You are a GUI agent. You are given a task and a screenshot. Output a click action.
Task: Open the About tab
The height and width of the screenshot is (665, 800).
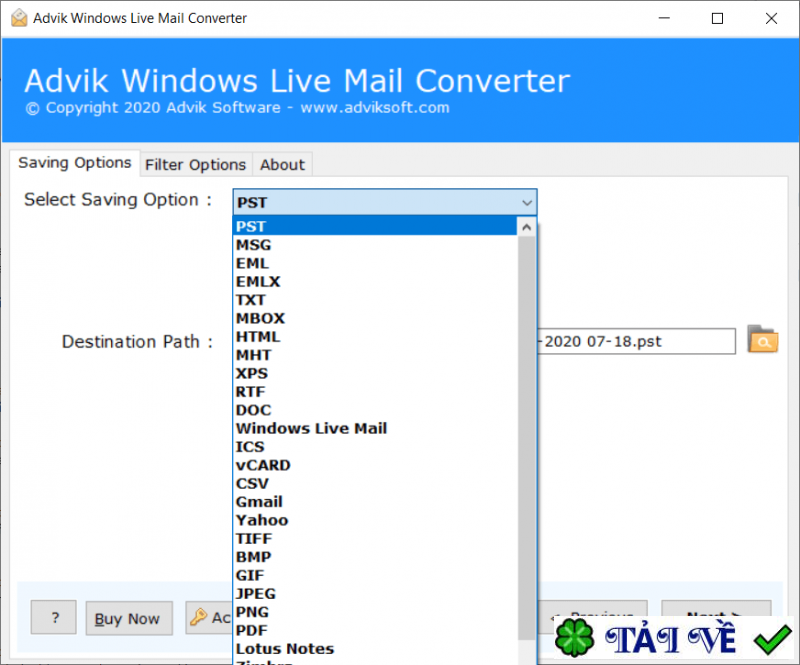coord(282,165)
